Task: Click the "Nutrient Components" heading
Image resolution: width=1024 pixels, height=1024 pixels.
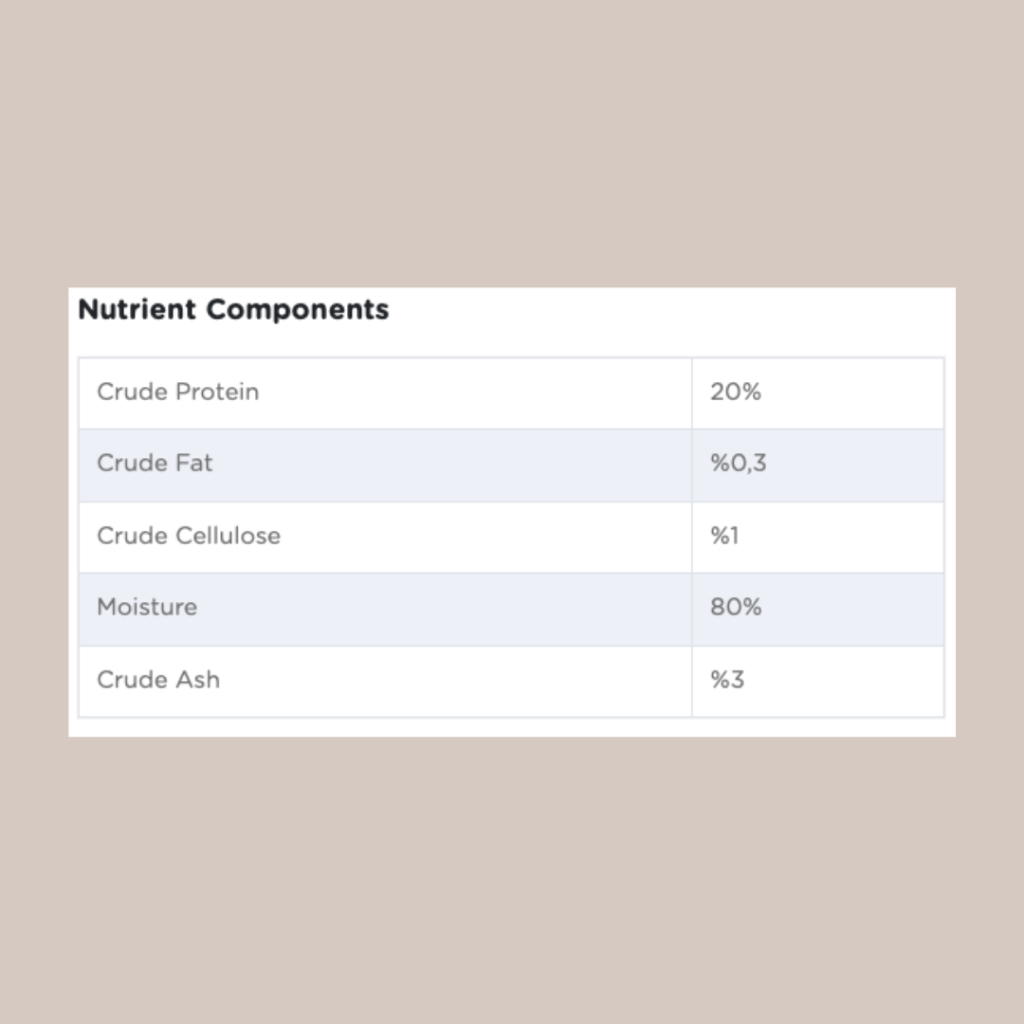Action: pos(233,310)
